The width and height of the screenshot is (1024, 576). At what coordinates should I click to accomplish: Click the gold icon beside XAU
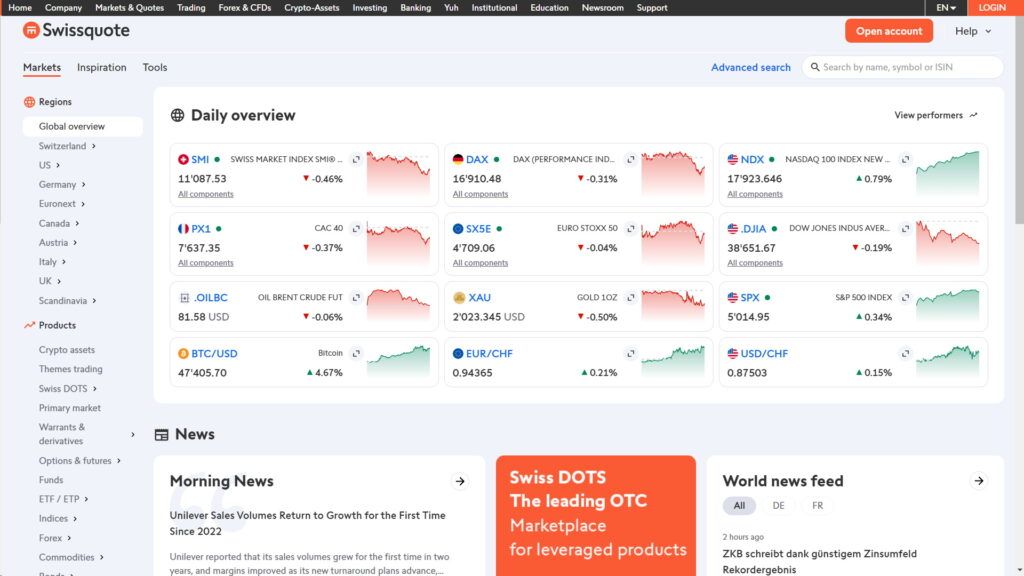pyautogui.click(x=458, y=297)
